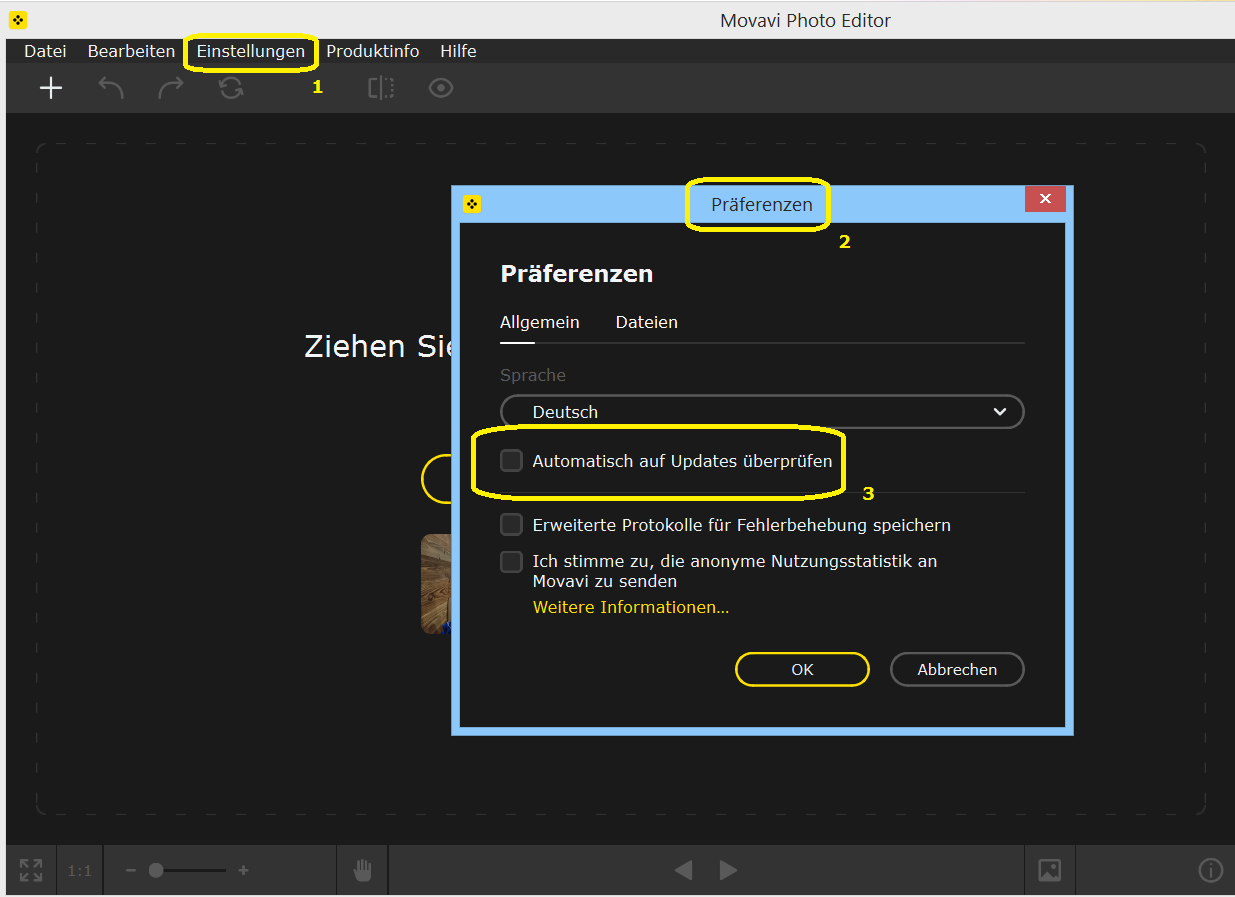Screen dimensions: 1235x897
Task: Click the fullscreen expand icon
Action: 31,870
